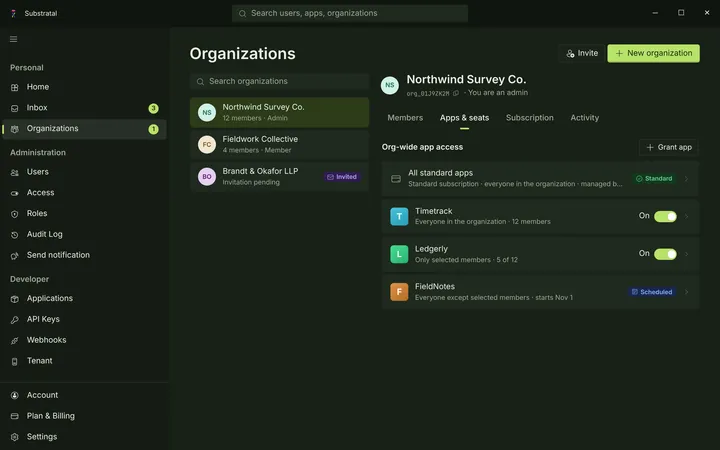Open API Keys page
Screen dimensions: 720x450
click(84, 320)
